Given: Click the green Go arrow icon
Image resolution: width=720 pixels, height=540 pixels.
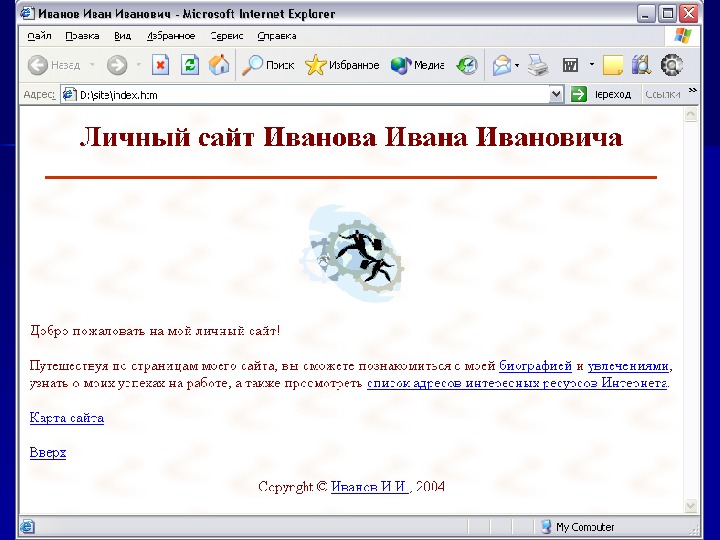Looking at the screenshot, I should click(579, 95).
